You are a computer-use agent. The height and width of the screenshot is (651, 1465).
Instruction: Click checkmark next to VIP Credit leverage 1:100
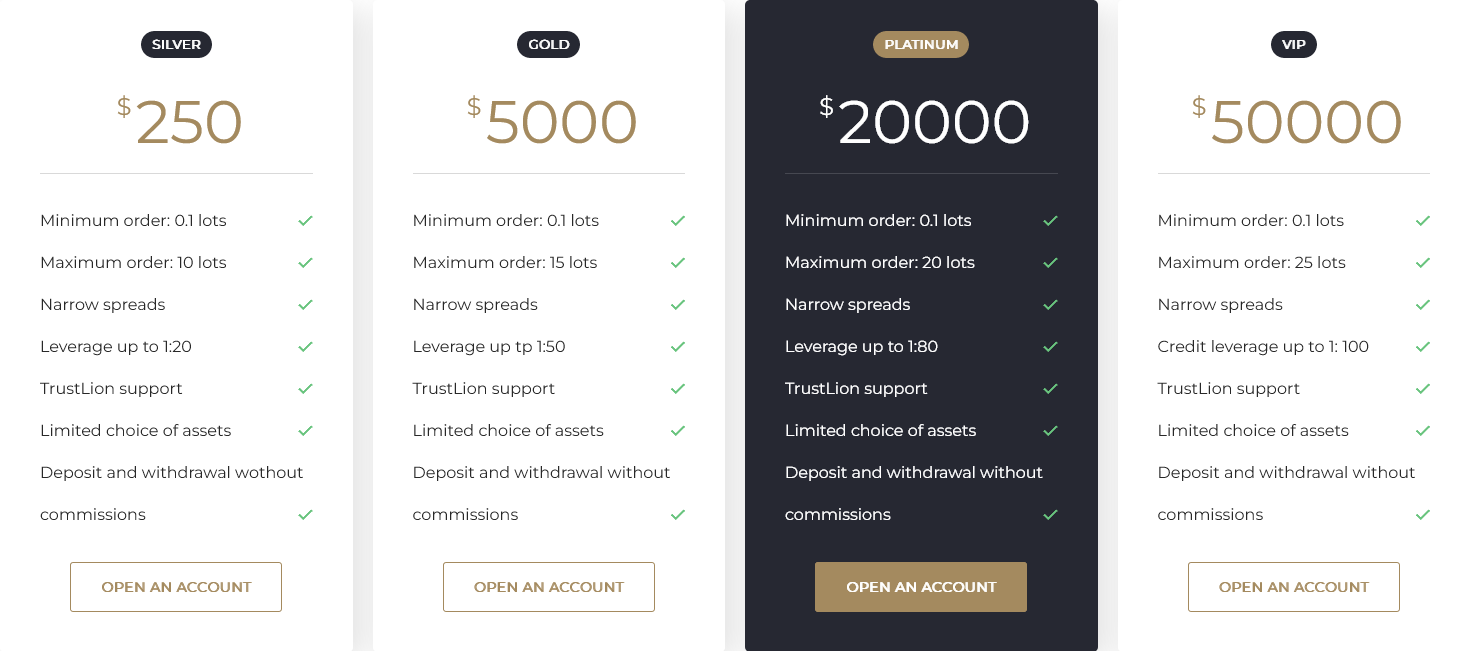[1423, 346]
